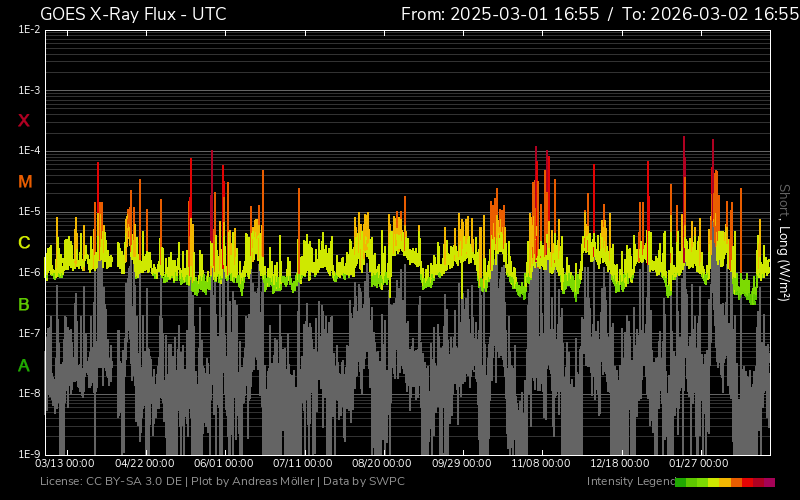The image size is (800, 500).
Task: Select the yellow C flare class label
Action: (x=24, y=243)
